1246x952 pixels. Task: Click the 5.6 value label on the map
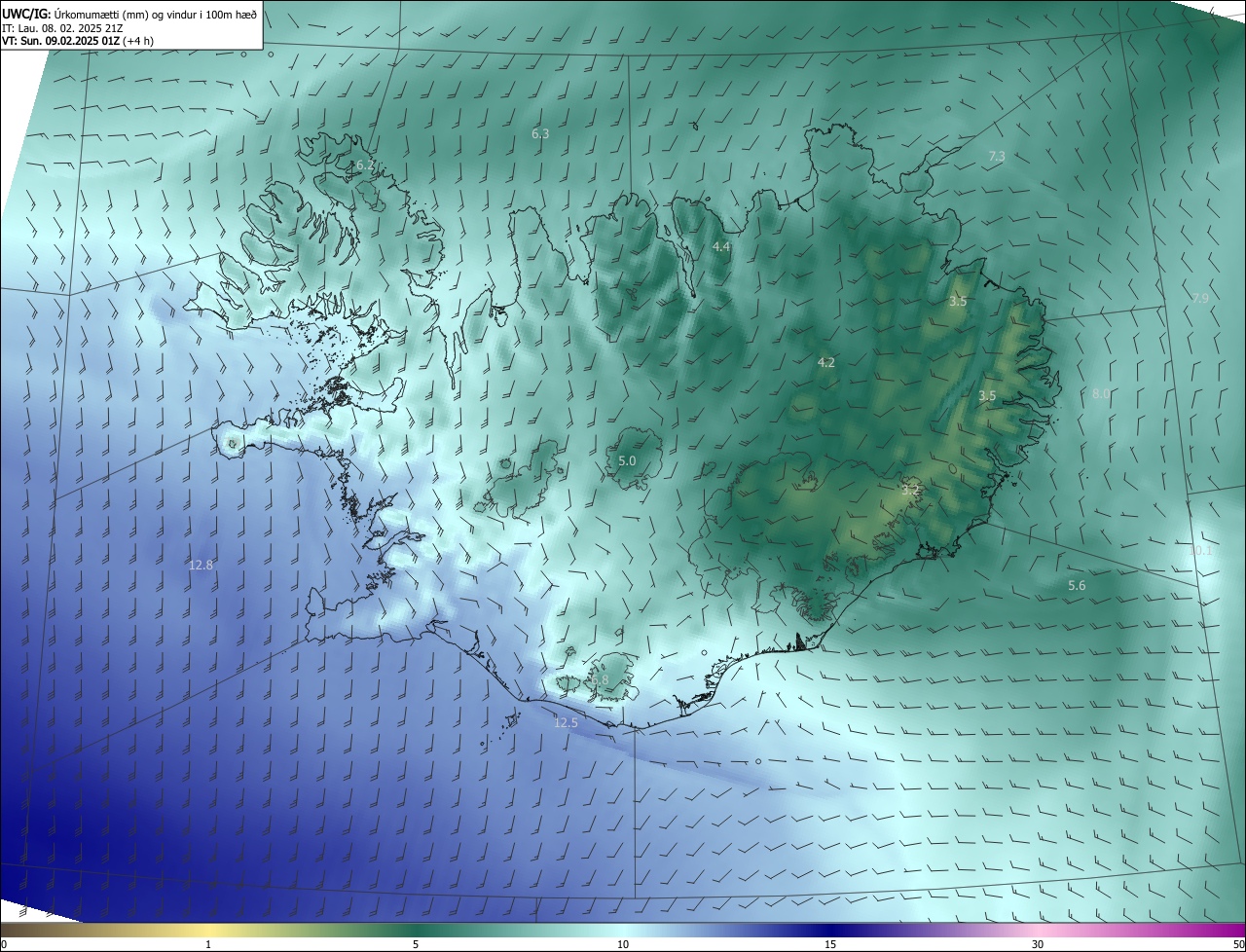[x=1077, y=585]
